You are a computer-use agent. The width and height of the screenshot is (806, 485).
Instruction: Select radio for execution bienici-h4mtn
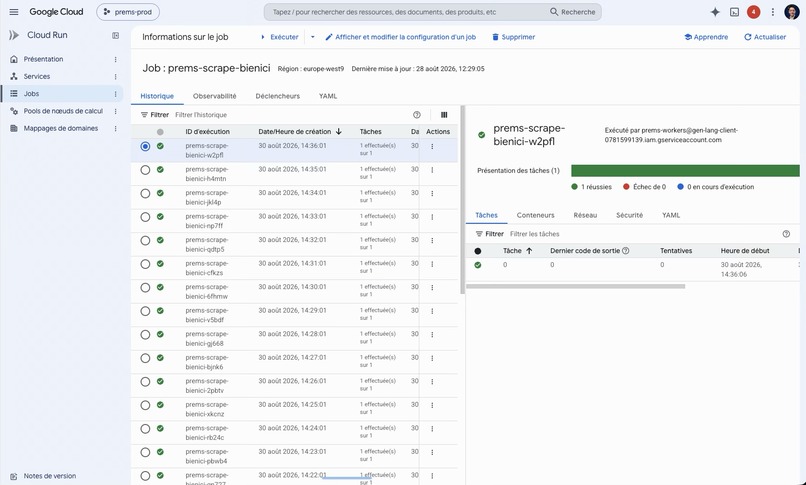[145, 170]
